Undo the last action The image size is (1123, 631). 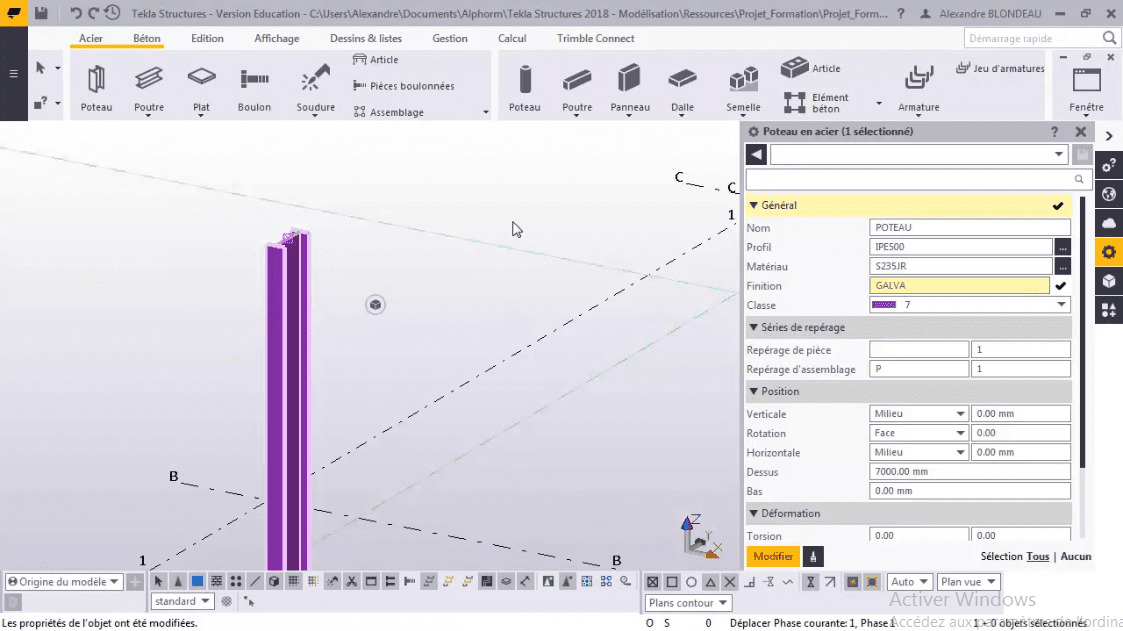pos(75,13)
